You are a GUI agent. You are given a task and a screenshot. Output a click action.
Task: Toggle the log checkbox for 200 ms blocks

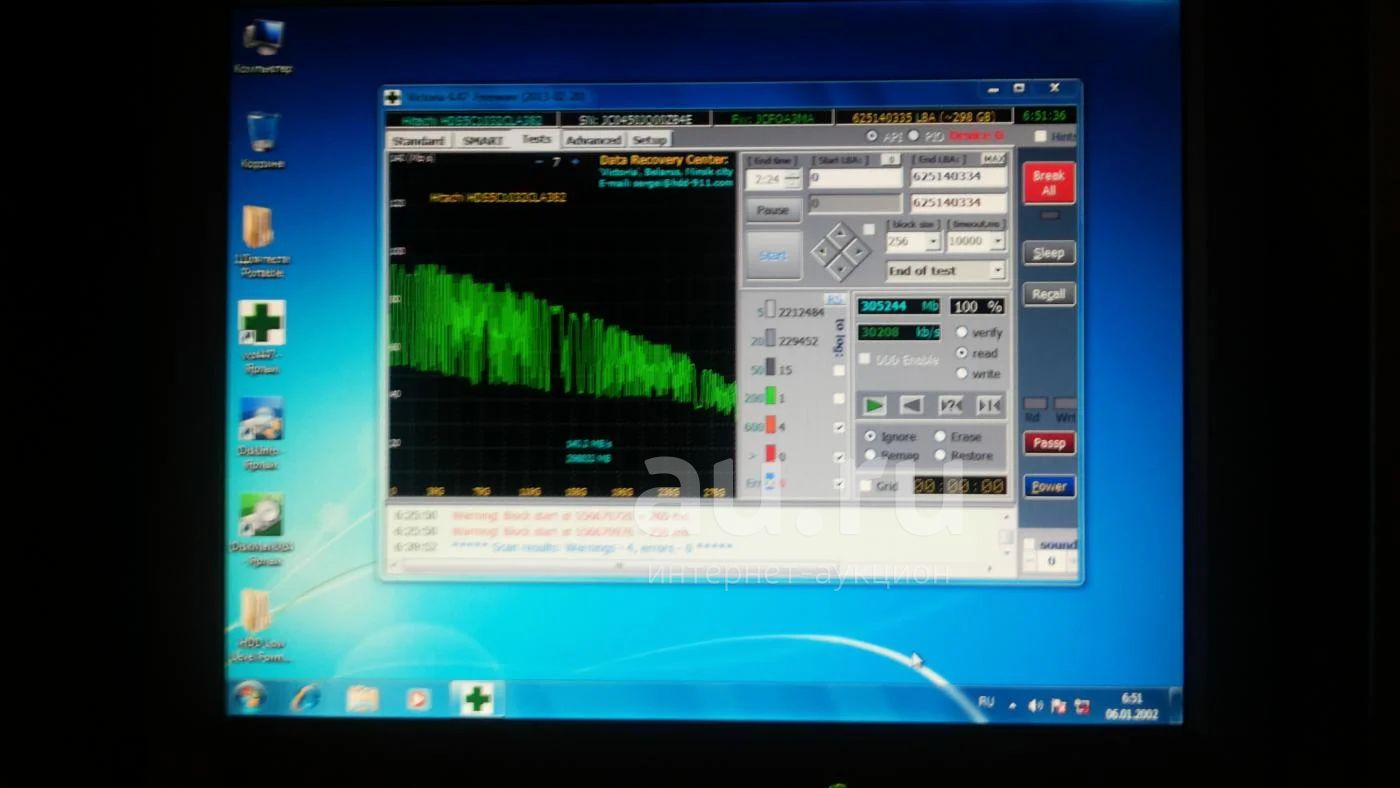(839, 398)
